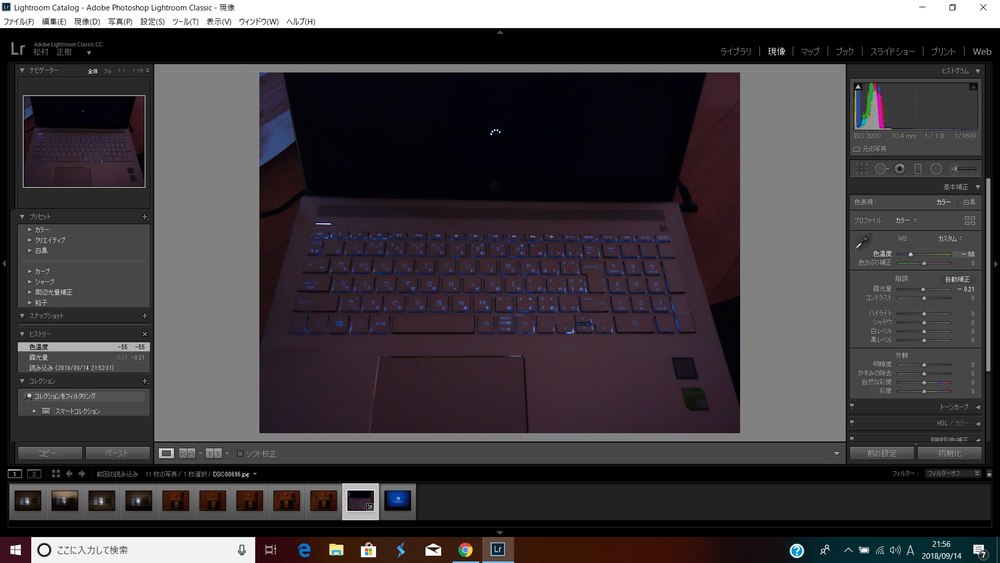Image resolution: width=1000 pixels, height=563 pixels.
Task: Show main window display button 1
Action: click(15, 474)
